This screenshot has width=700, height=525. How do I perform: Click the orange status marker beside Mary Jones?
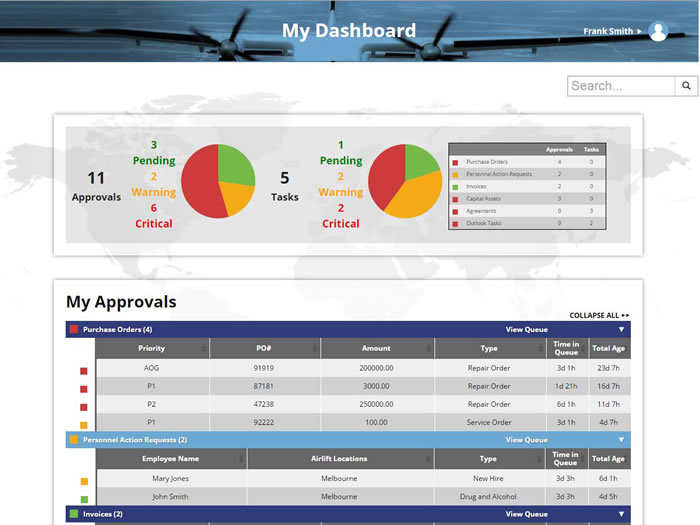click(x=84, y=482)
